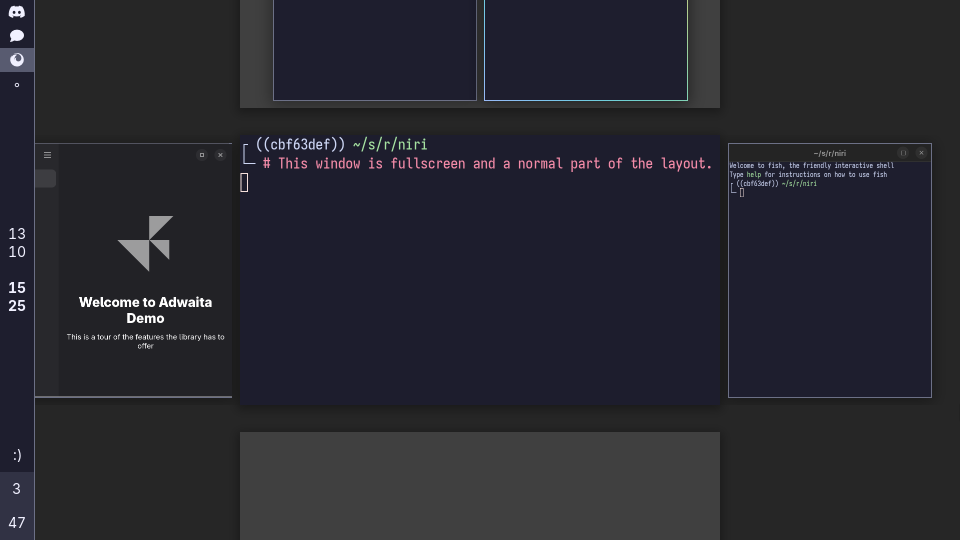960x540 pixels.
Task: Click the small circle workspace indicator
Action: tap(17, 85)
